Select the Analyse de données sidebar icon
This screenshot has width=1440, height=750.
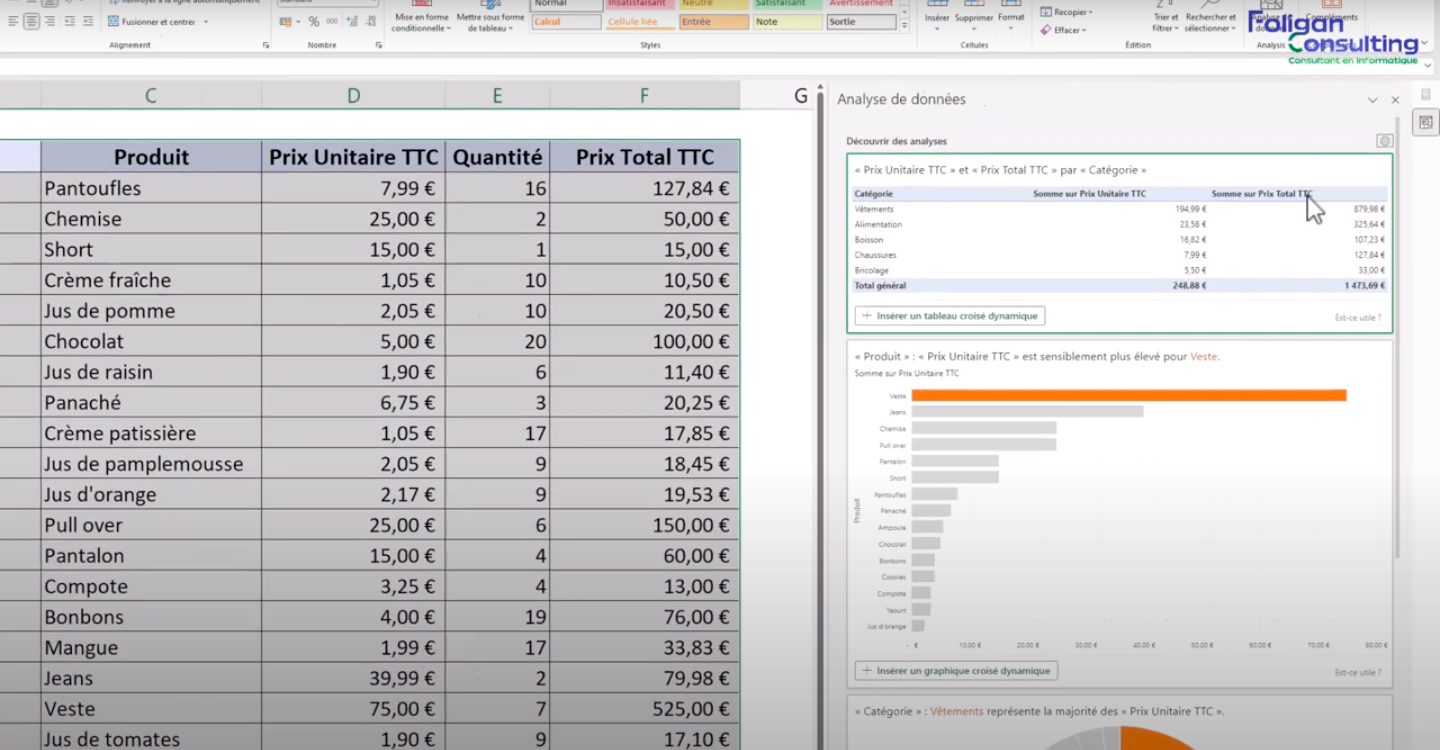pos(1426,122)
